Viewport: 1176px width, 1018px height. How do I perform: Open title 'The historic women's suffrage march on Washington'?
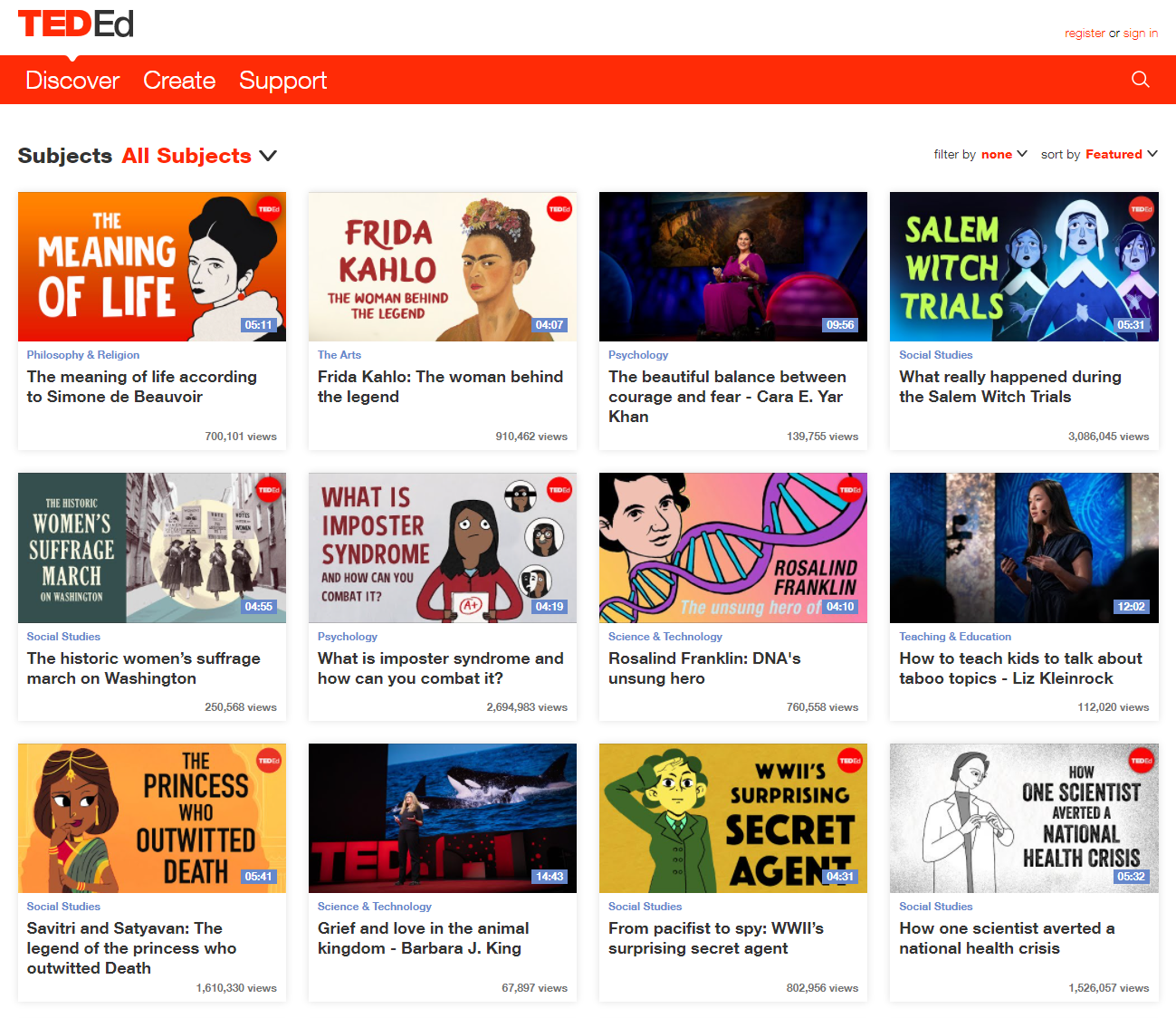pyautogui.click(x=144, y=668)
